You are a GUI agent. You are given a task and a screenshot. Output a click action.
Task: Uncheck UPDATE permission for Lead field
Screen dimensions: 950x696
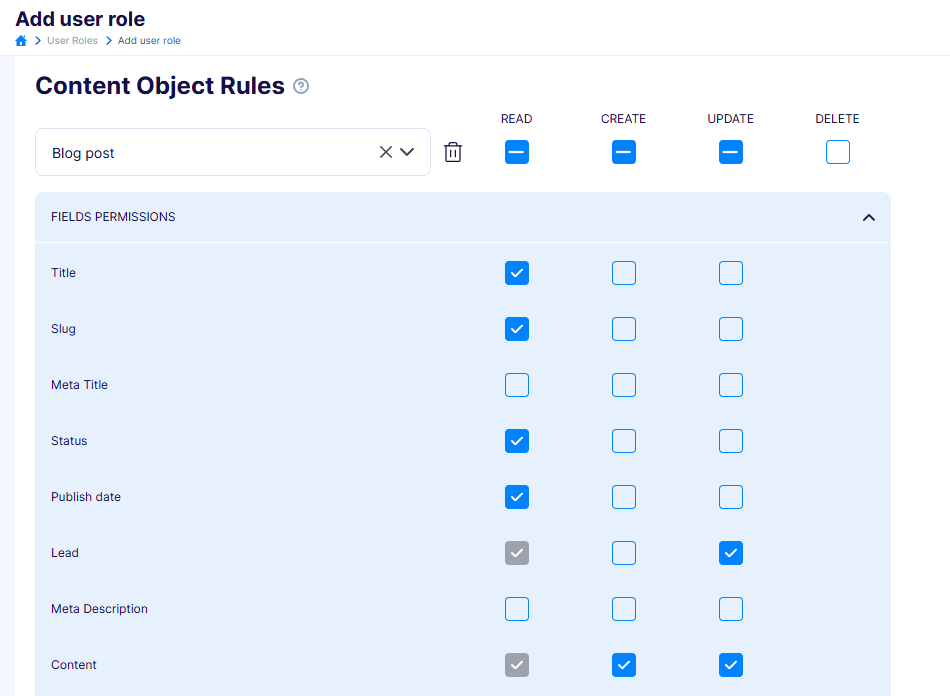point(731,553)
